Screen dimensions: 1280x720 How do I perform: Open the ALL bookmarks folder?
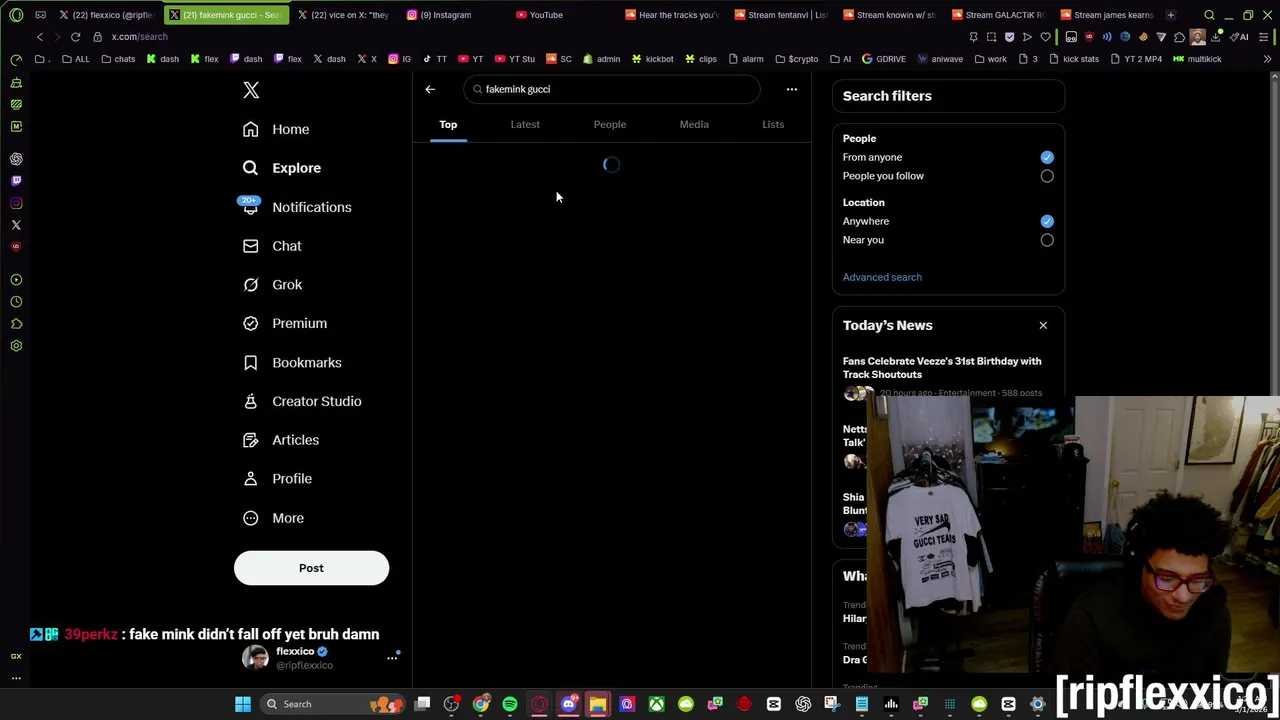pyautogui.click(x=75, y=59)
